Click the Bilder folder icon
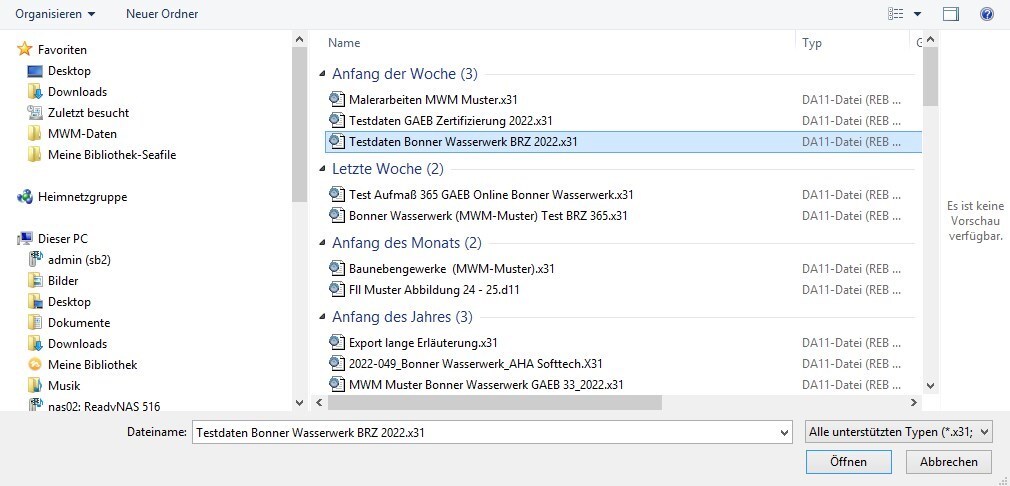This screenshot has height=486, width=1010. pyautogui.click(x=35, y=281)
